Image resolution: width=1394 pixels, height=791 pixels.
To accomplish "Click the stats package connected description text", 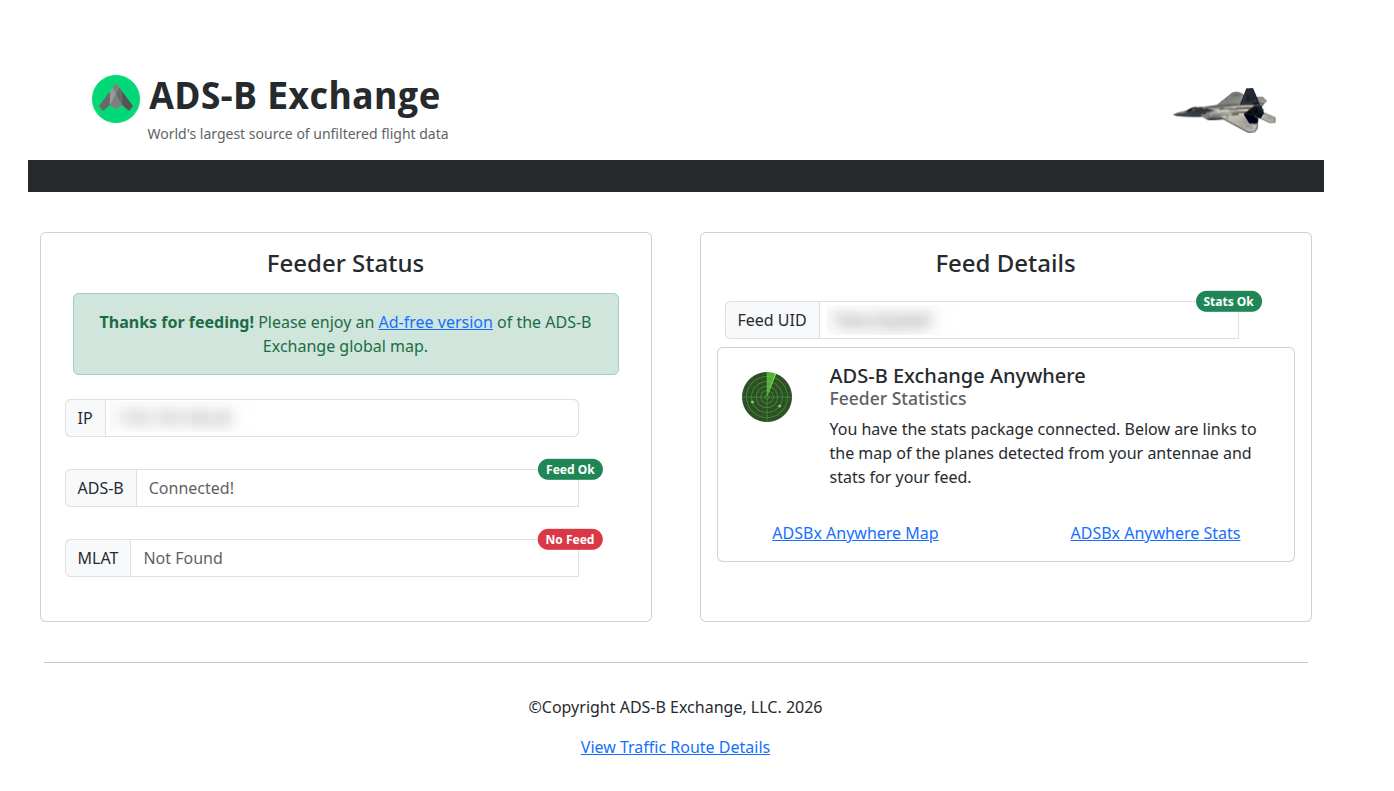I will [1043, 453].
